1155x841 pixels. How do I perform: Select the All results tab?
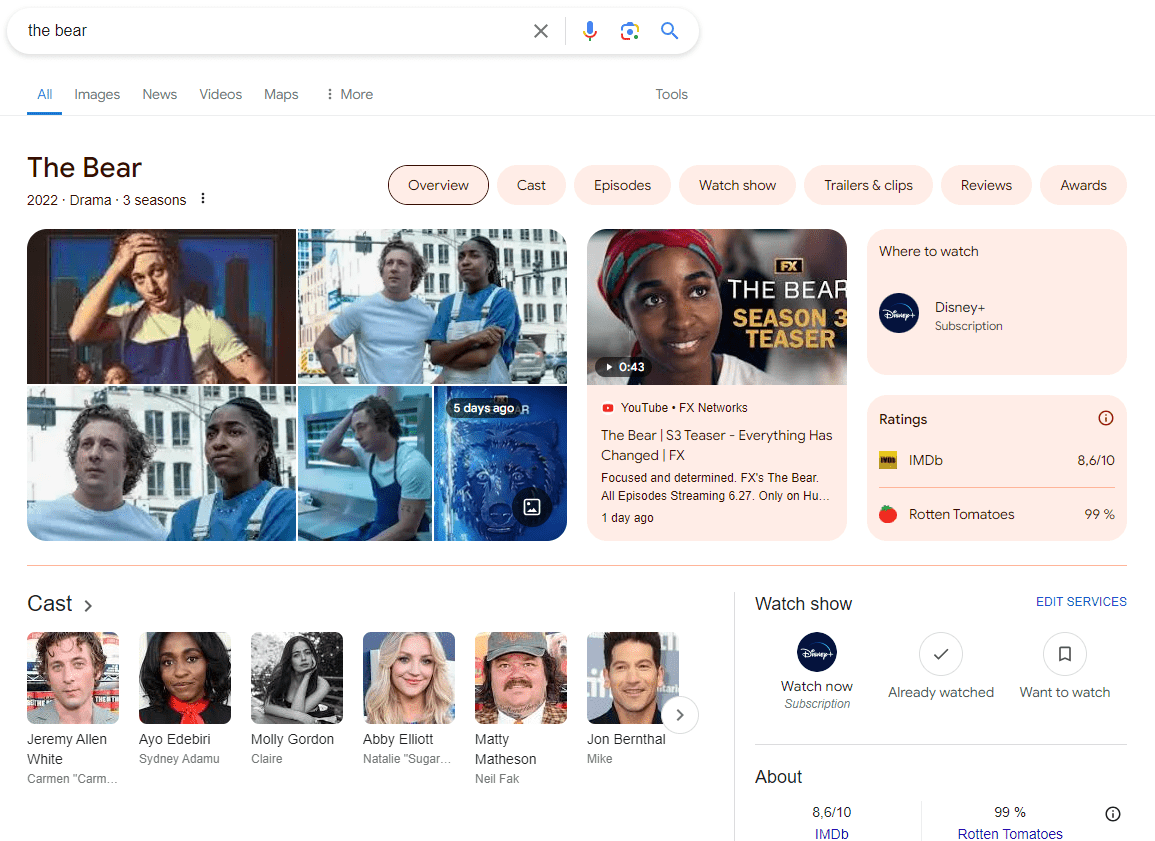click(45, 94)
